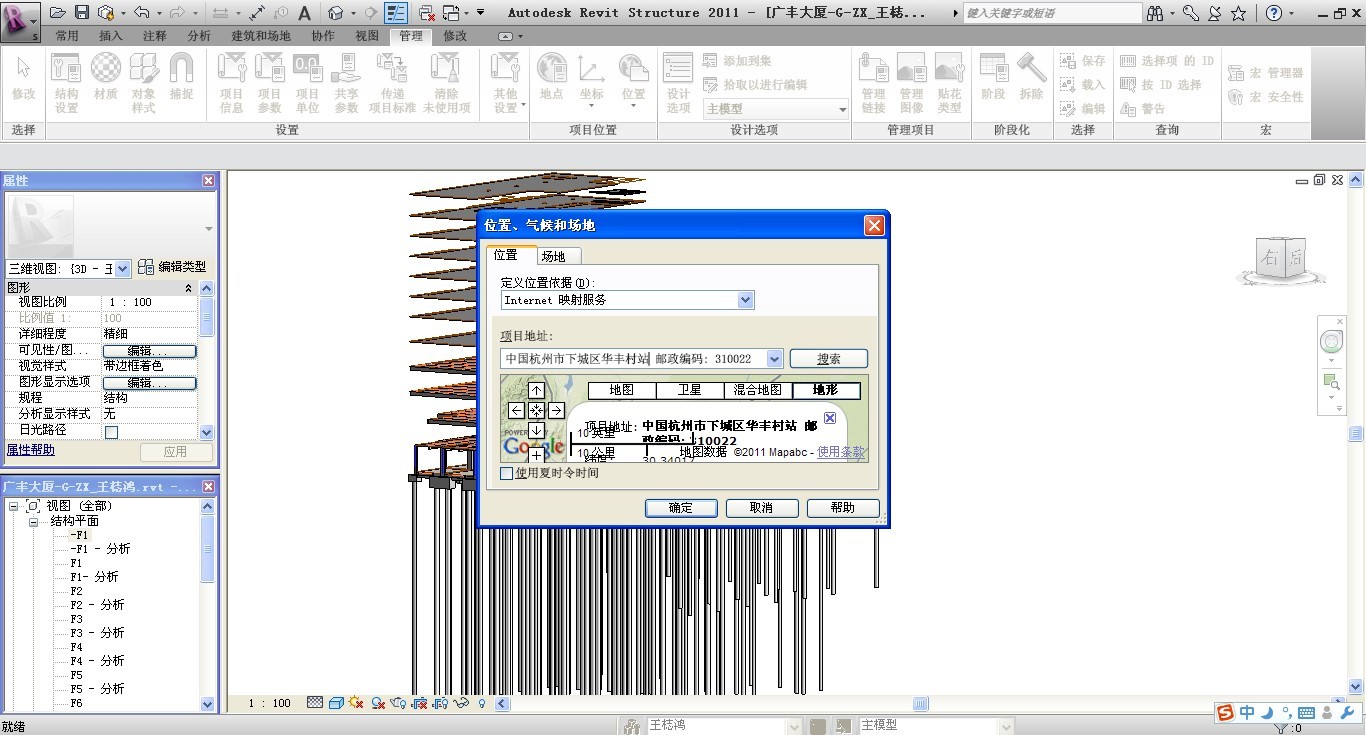The width and height of the screenshot is (1366, 735).
Task: Pan the map right with arrow button
Action: coord(556,410)
